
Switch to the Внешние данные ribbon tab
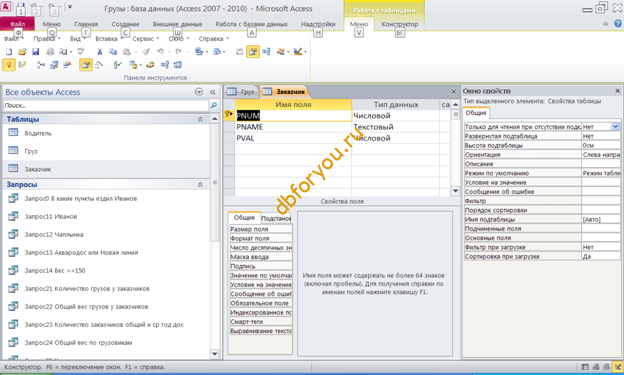(x=177, y=24)
